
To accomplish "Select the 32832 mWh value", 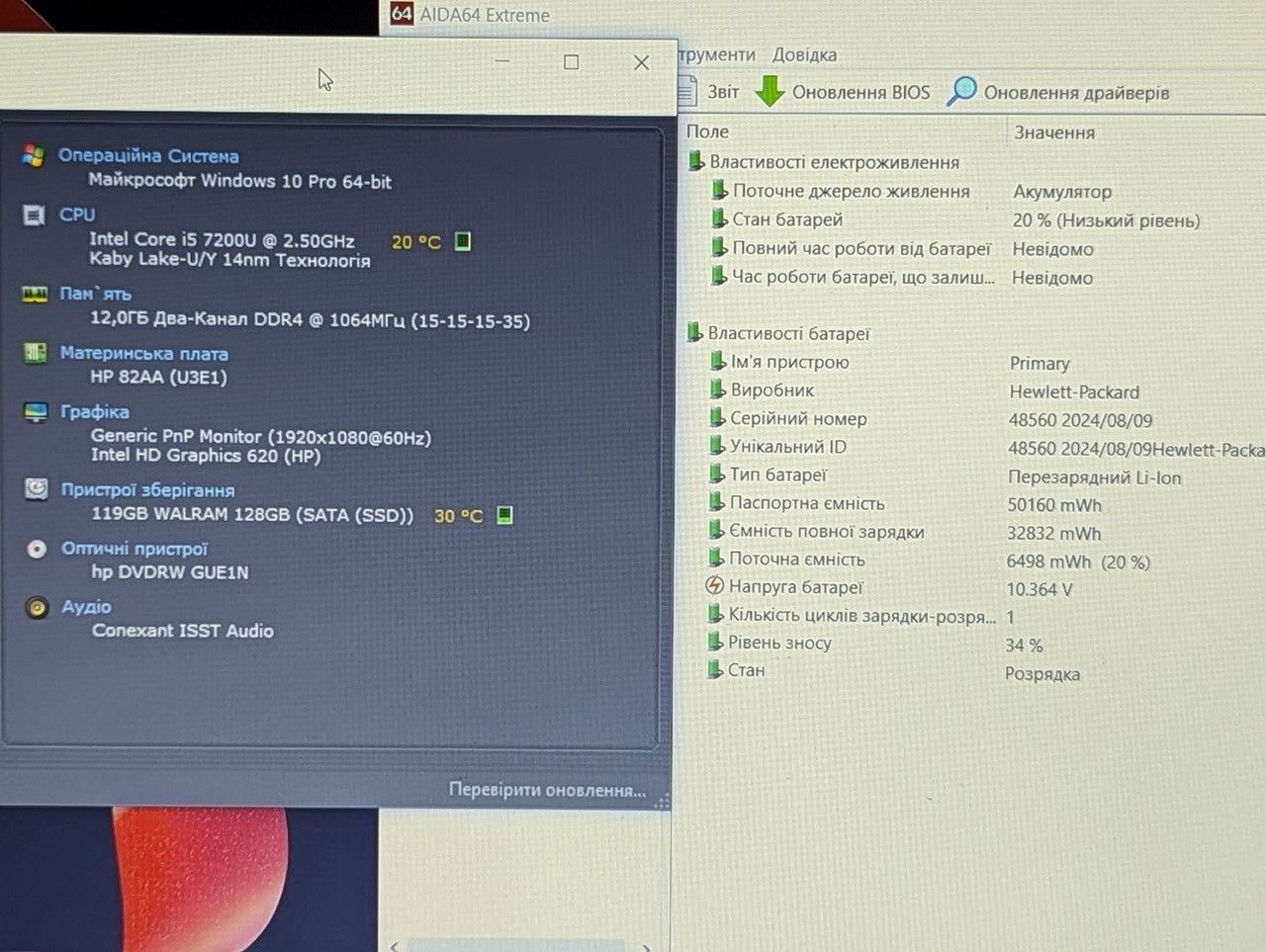I will pos(1054,534).
